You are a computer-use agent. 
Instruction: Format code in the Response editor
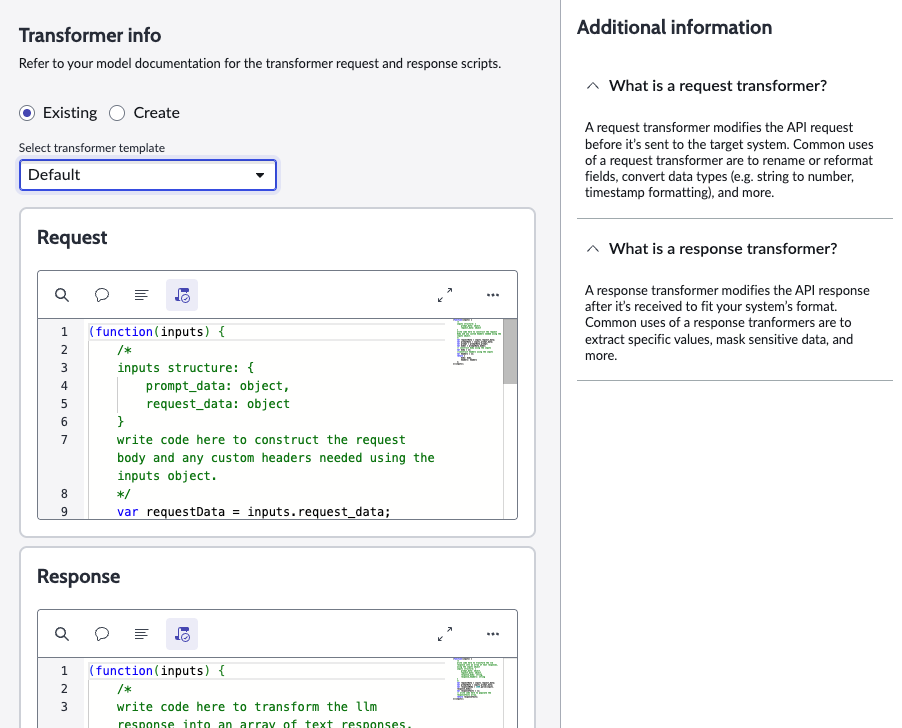click(x=142, y=634)
